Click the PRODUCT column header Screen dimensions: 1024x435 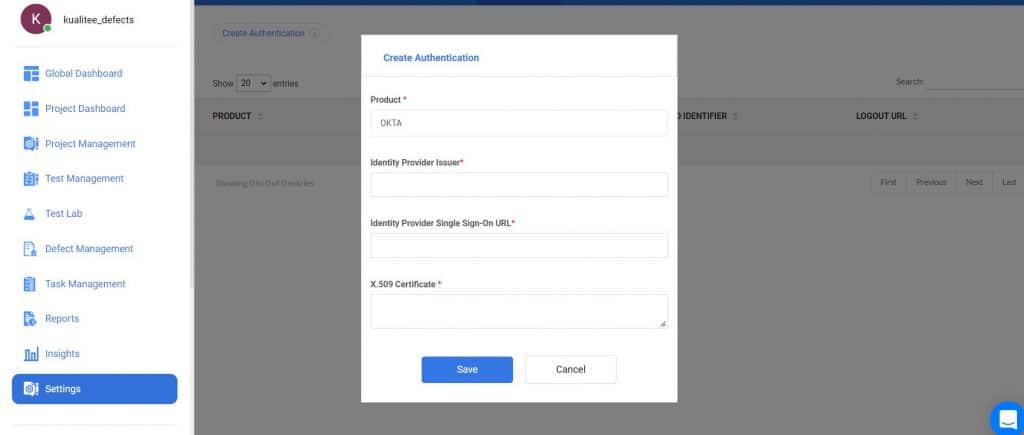click(232, 116)
